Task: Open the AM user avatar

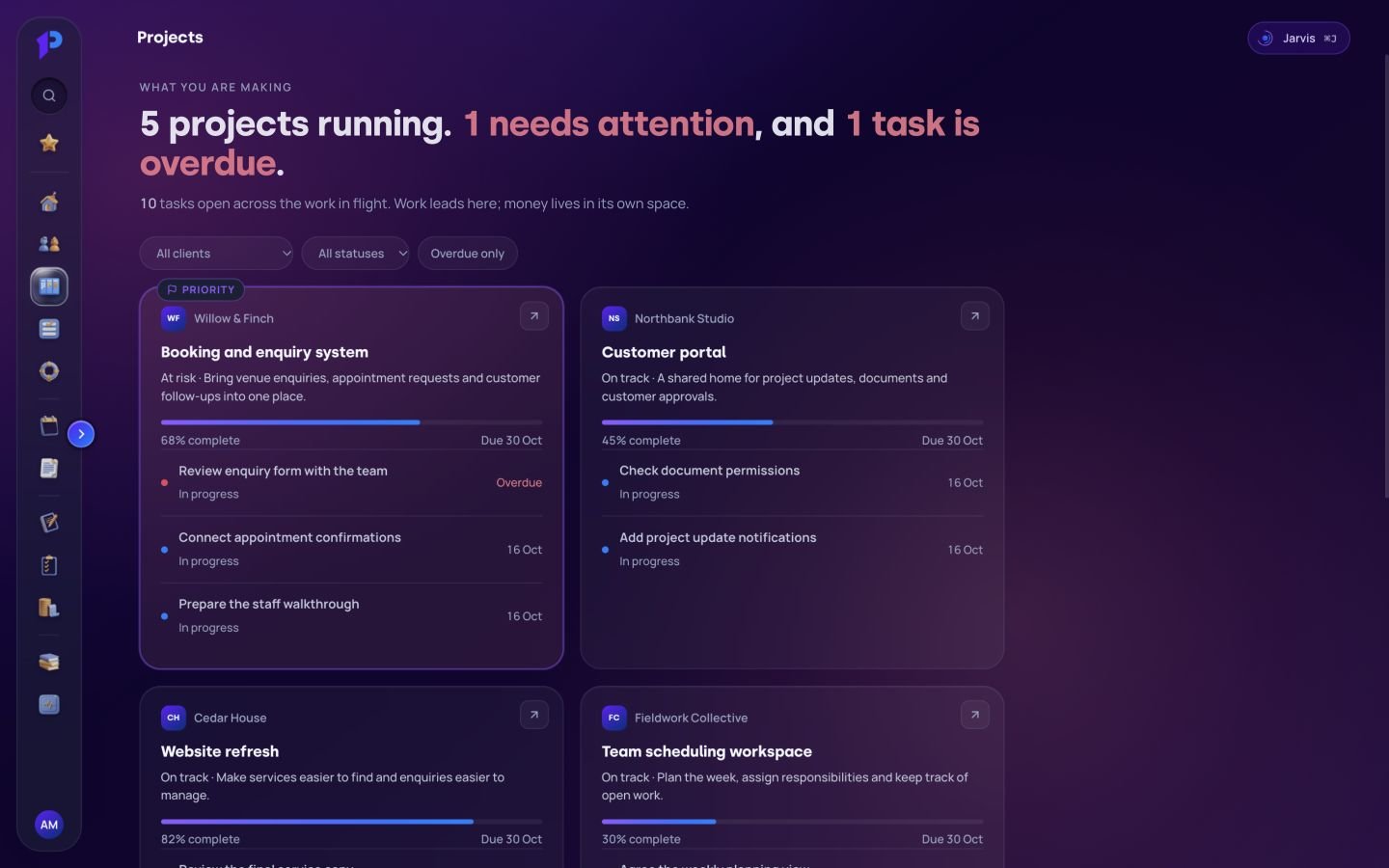Action: point(49,825)
